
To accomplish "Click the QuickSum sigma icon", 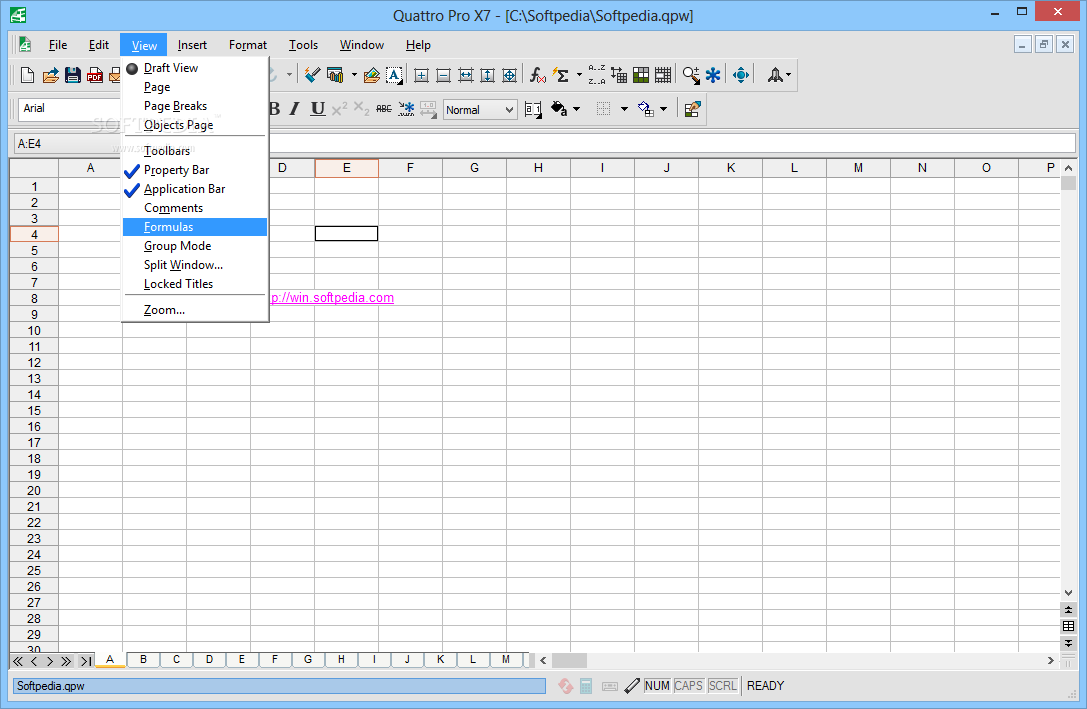I will coord(560,75).
